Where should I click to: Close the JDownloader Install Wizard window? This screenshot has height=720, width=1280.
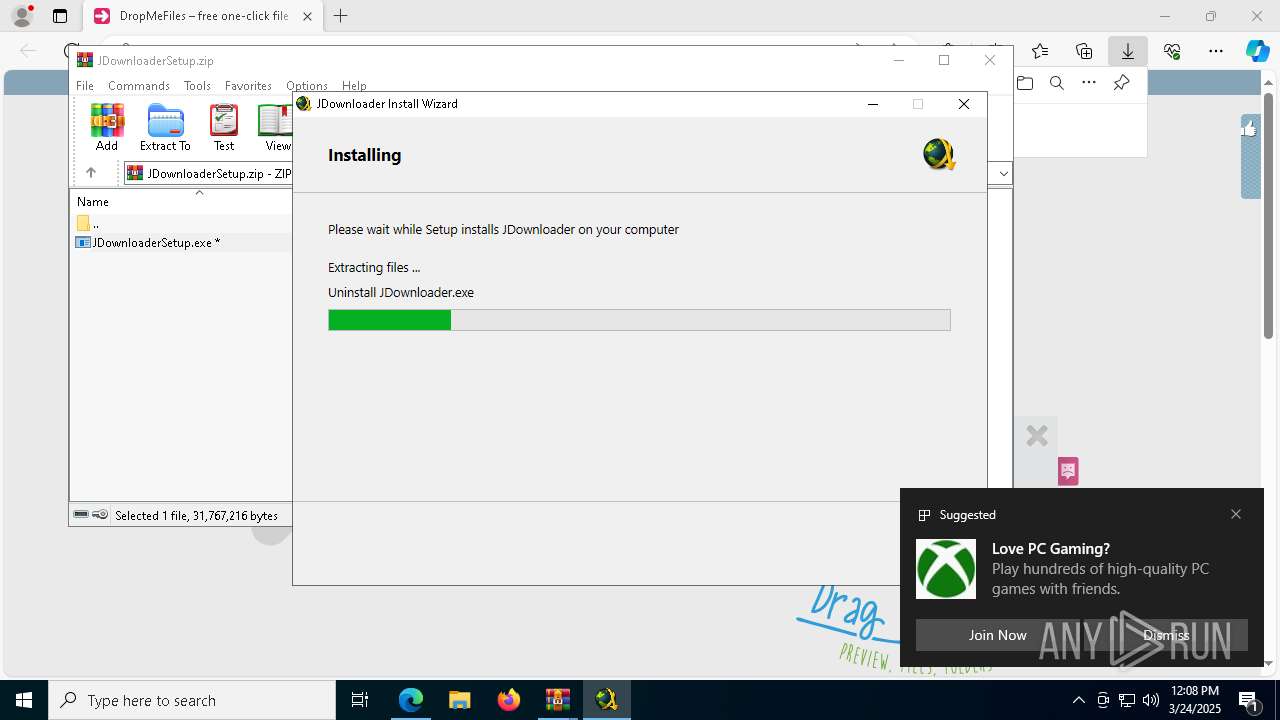[x=964, y=104]
